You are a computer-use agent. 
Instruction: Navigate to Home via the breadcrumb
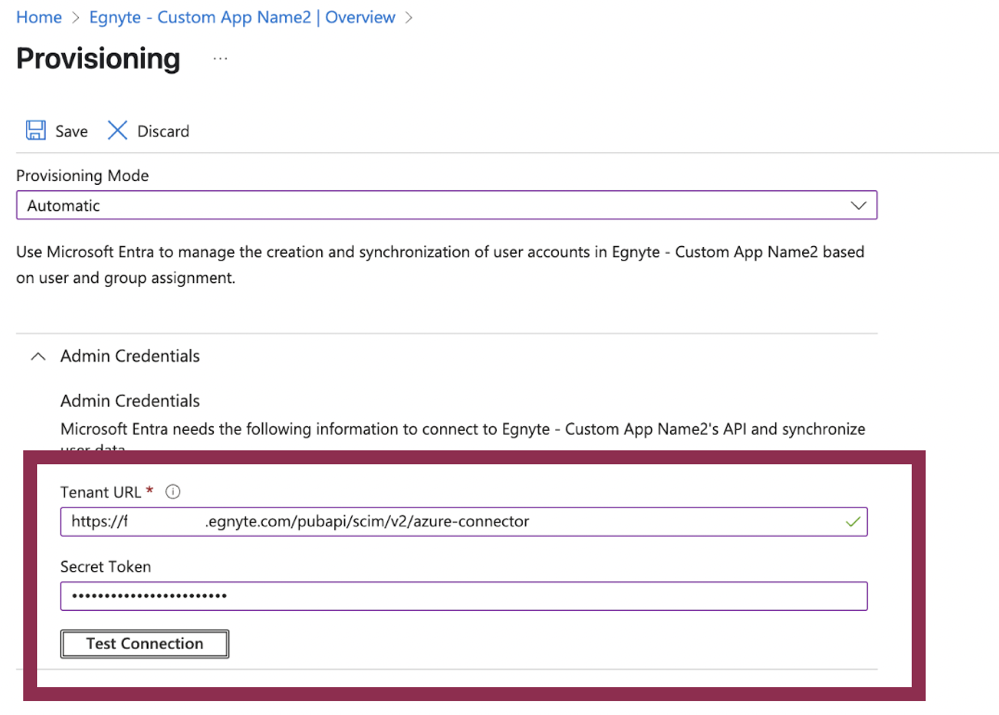tap(38, 17)
